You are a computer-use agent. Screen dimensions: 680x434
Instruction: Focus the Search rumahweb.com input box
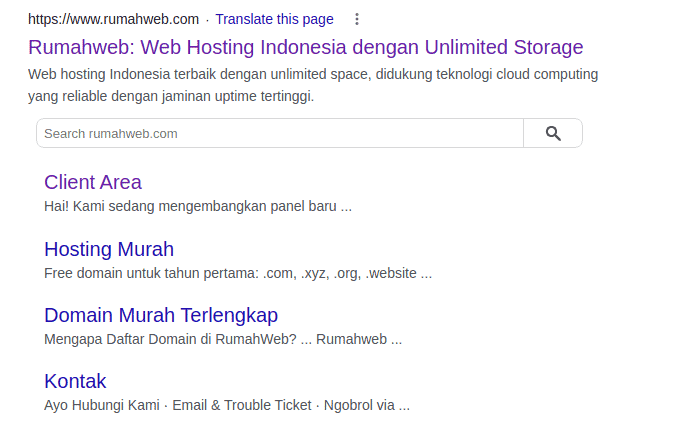coord(280,134)
